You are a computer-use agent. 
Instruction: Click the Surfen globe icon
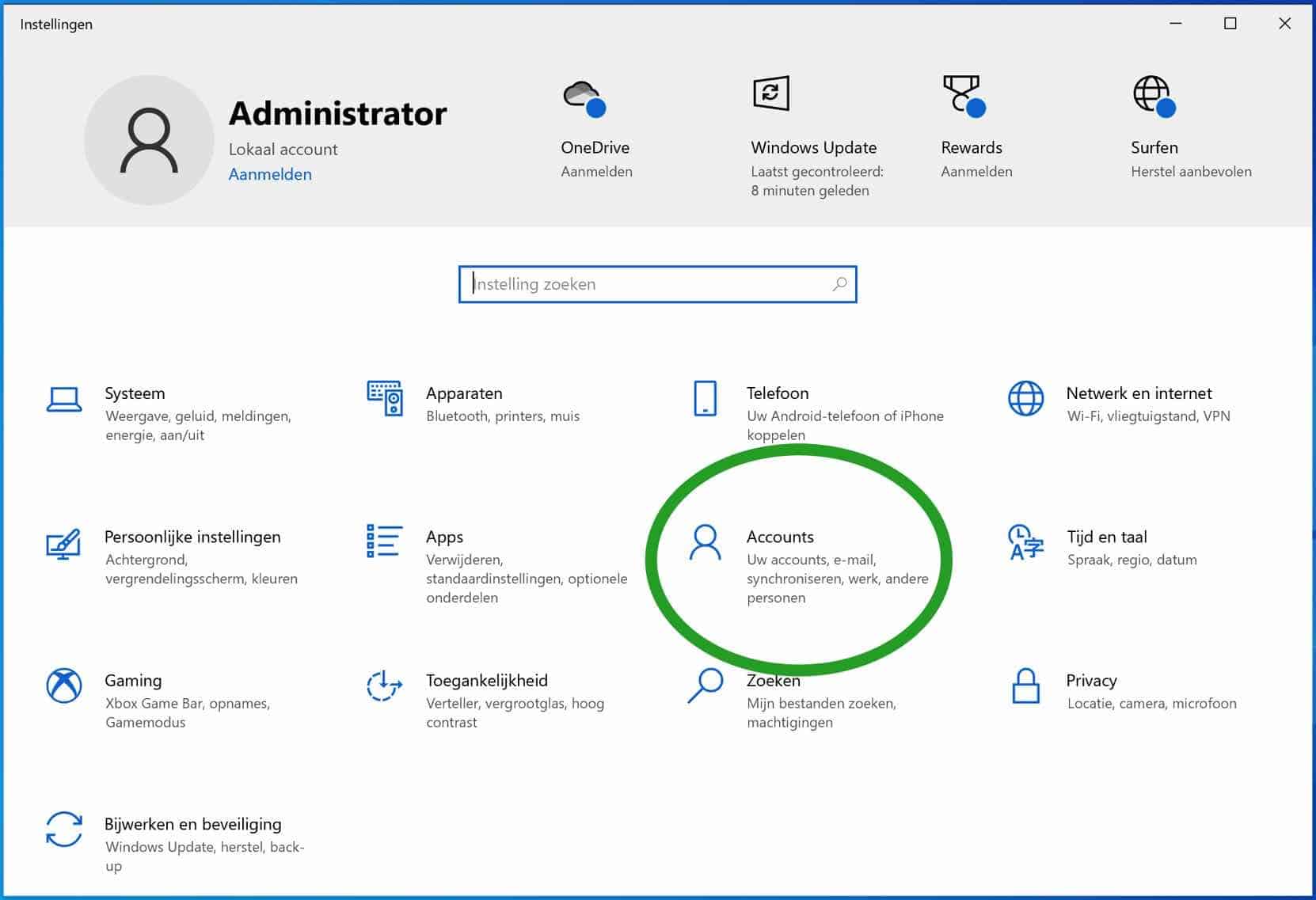[x=1154, y=96]
